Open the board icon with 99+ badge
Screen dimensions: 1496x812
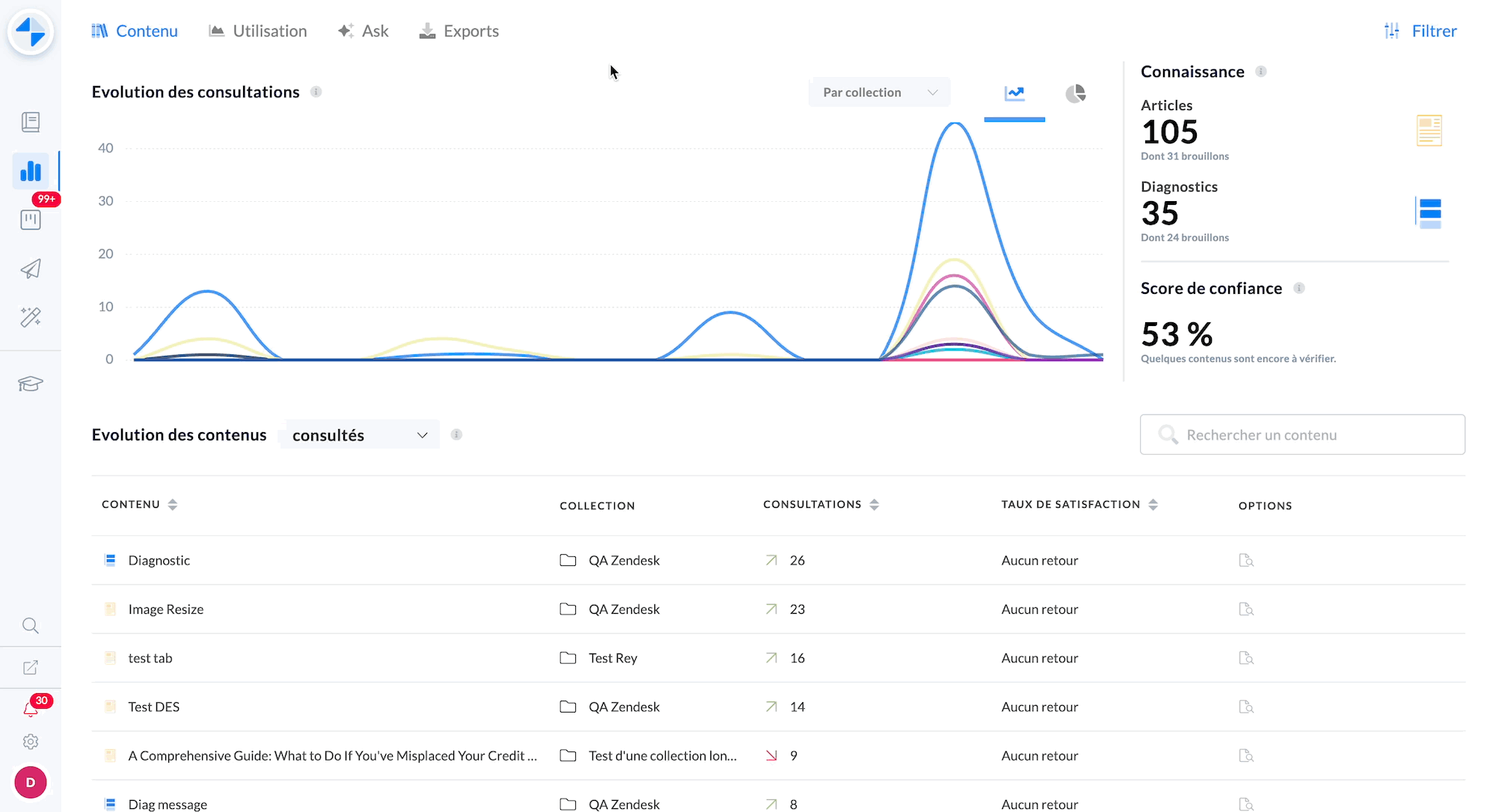tap(31, 219)
